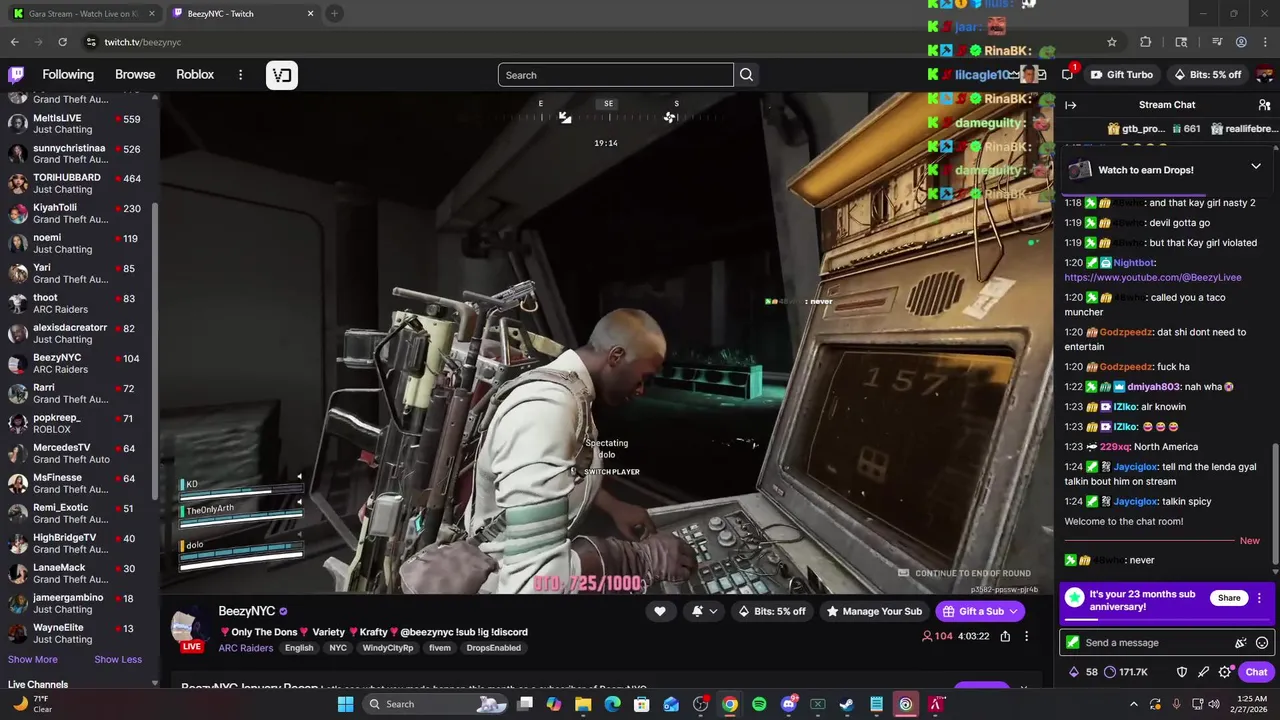Open the BeezyLivee YouTube link
The image size is (1280, 720).
[1153, 277]
